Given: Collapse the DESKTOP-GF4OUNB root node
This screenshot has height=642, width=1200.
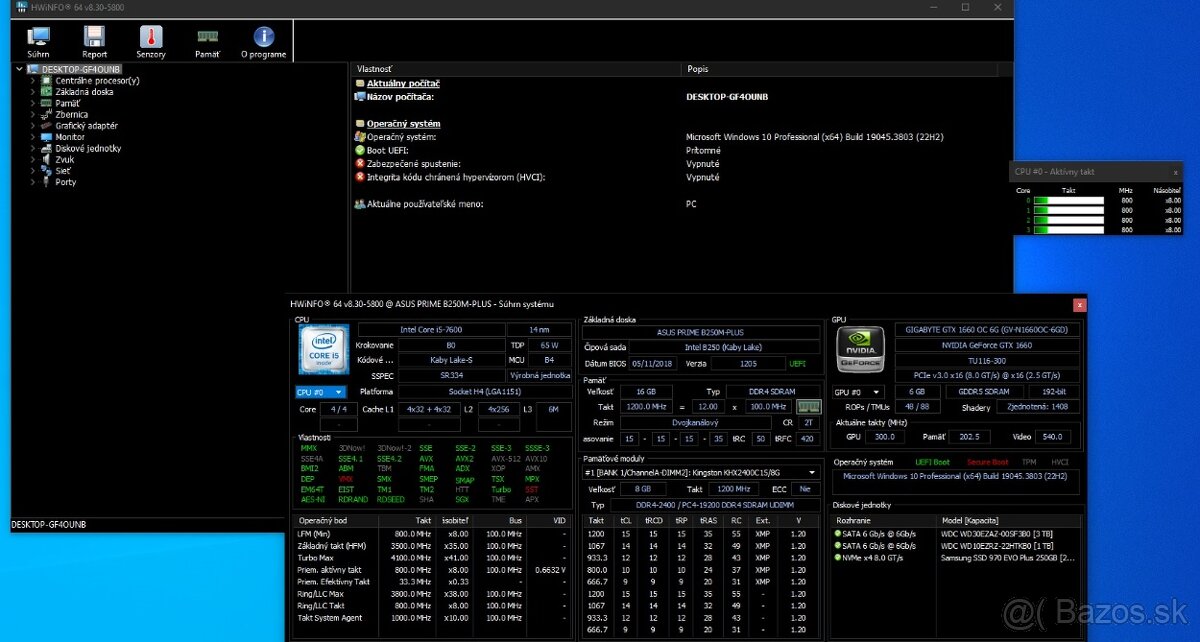Looking at the screenshot, I should coord(20,69).
